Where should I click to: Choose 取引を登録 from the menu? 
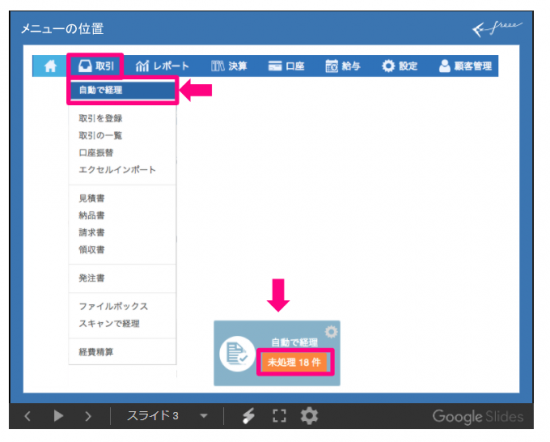(100, 118)
